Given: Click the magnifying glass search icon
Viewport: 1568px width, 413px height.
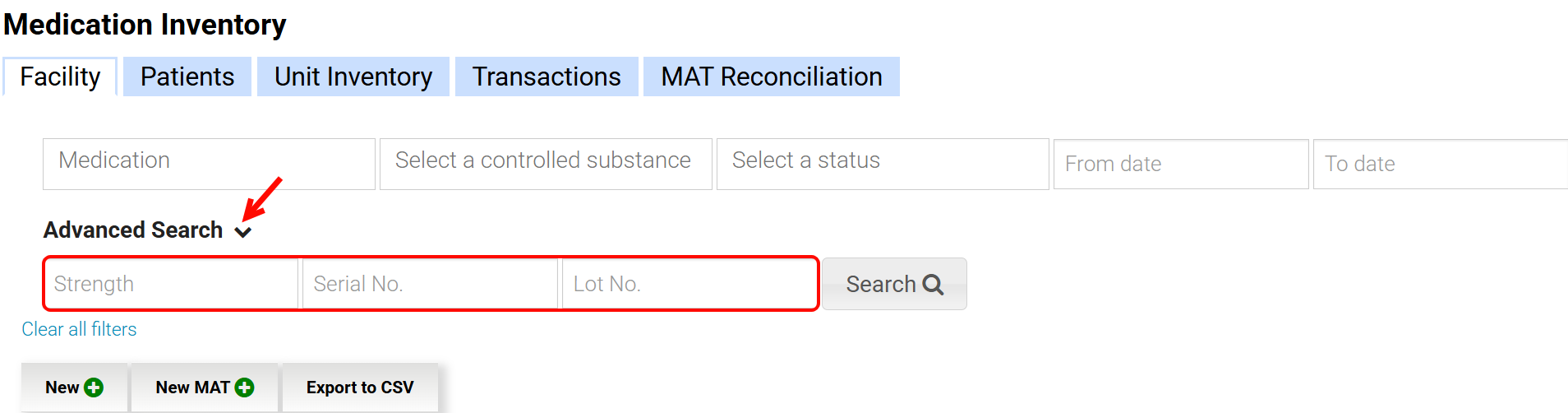Looking at the screenshot, I should tap(933, 285).
